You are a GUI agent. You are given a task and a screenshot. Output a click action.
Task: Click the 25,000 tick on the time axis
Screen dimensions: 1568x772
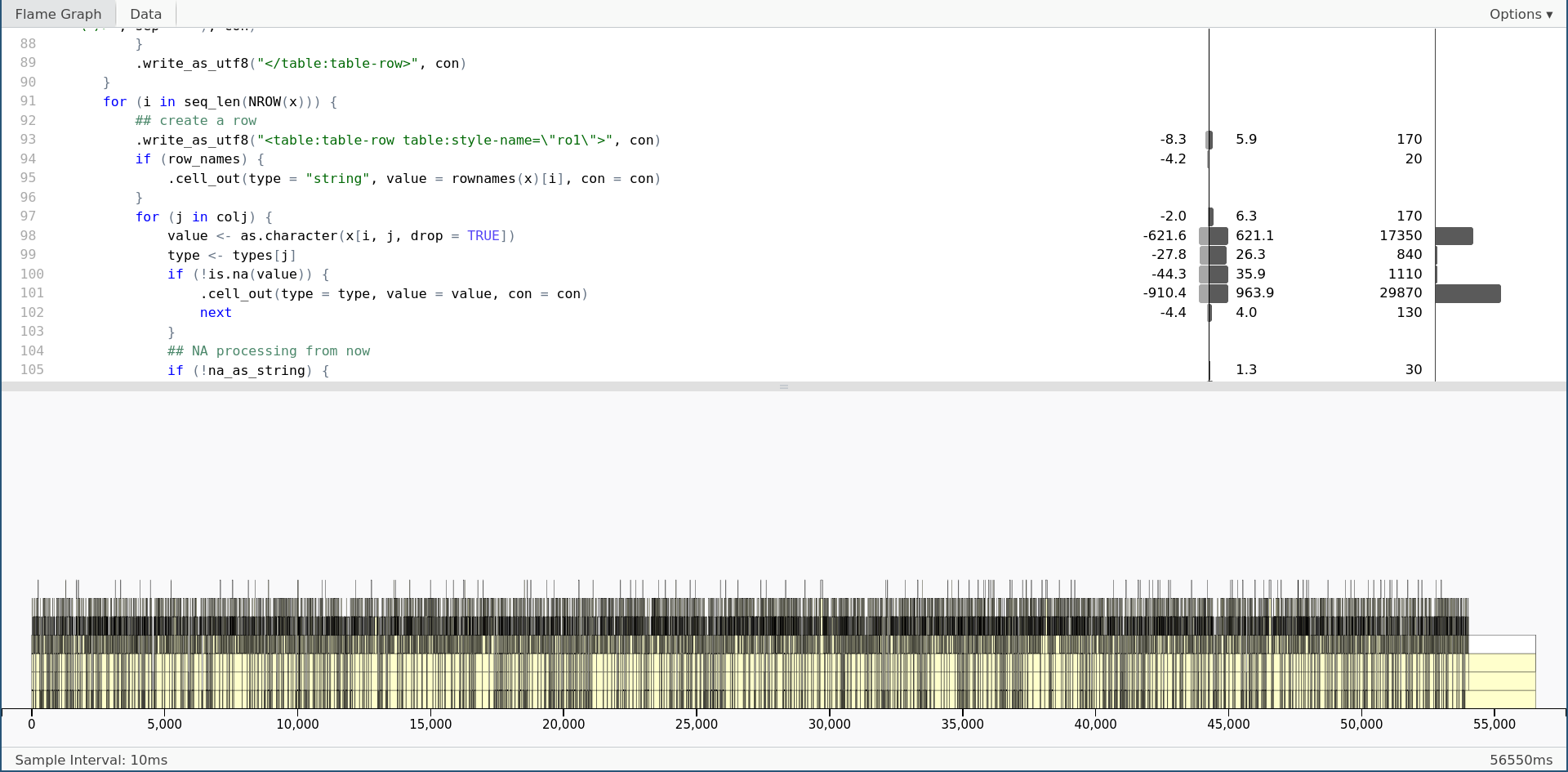pyautogui.click(x=697, y=724)
